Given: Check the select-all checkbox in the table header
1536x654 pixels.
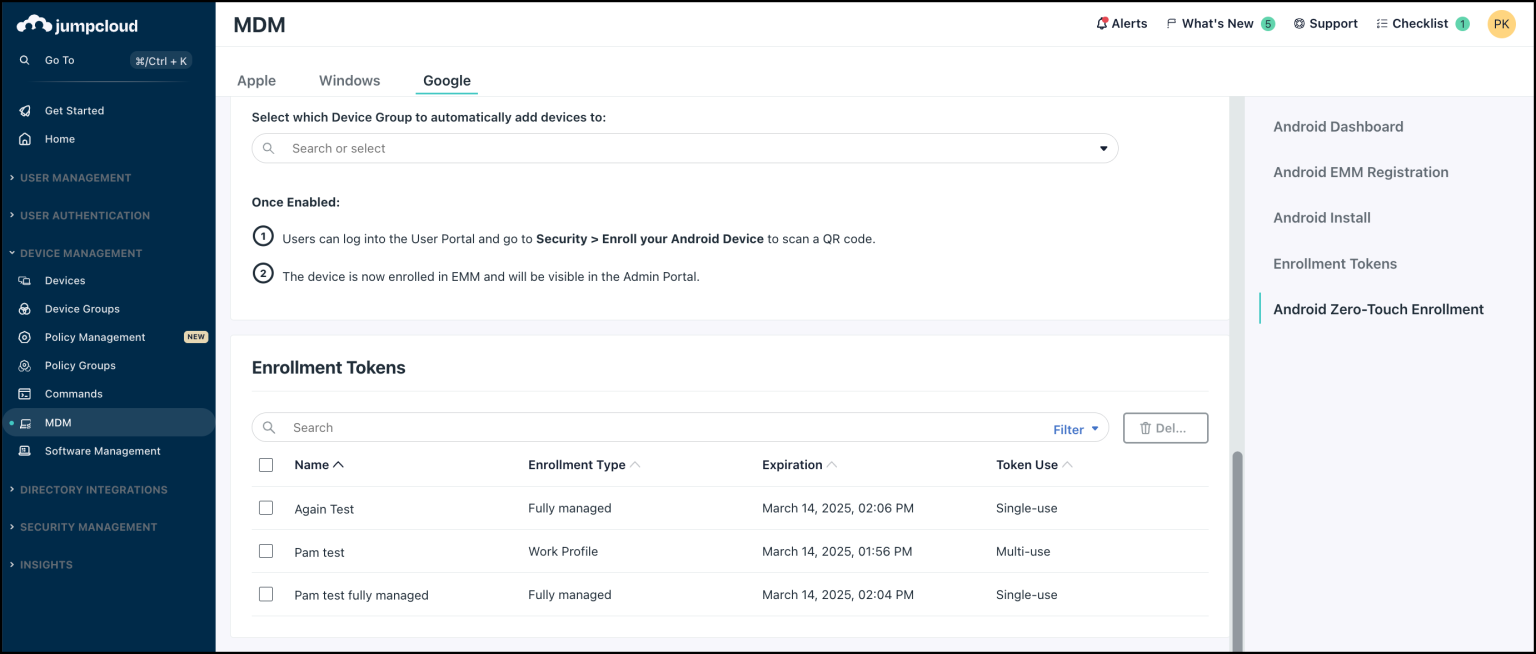Looking at the screenshot, I should [266, 464].
